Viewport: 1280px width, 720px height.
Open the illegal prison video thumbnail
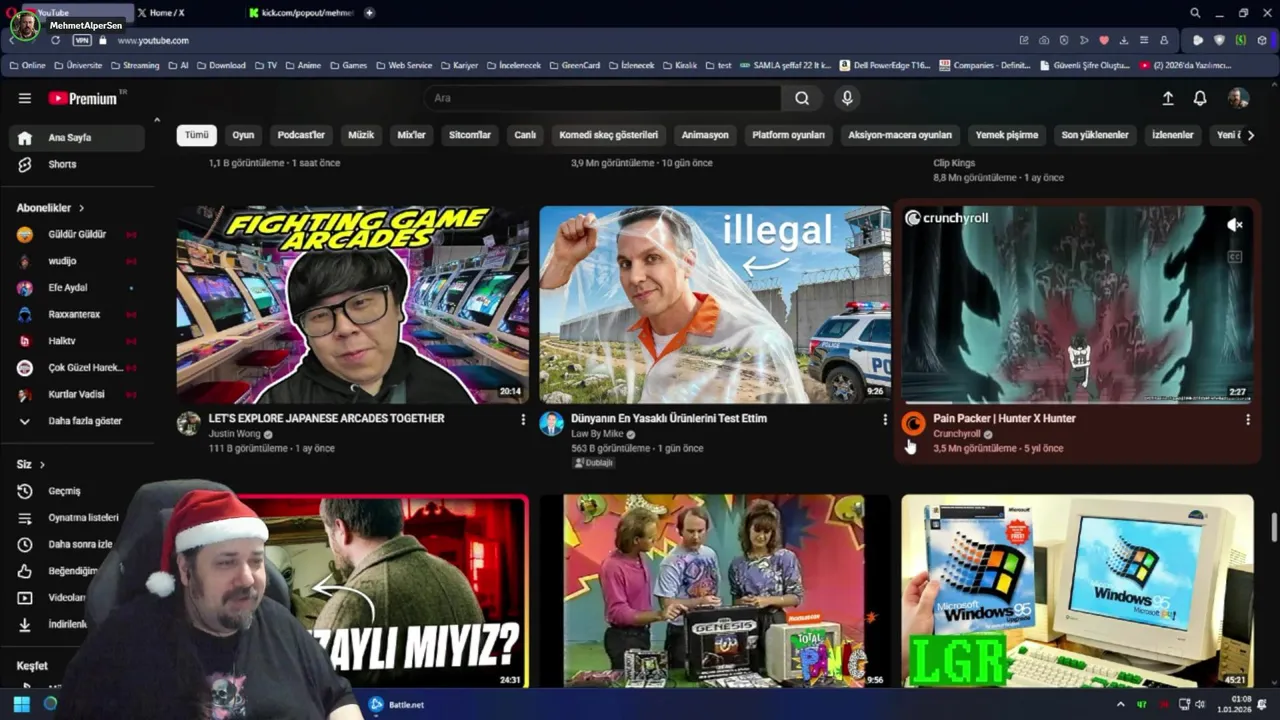(715, 304)
